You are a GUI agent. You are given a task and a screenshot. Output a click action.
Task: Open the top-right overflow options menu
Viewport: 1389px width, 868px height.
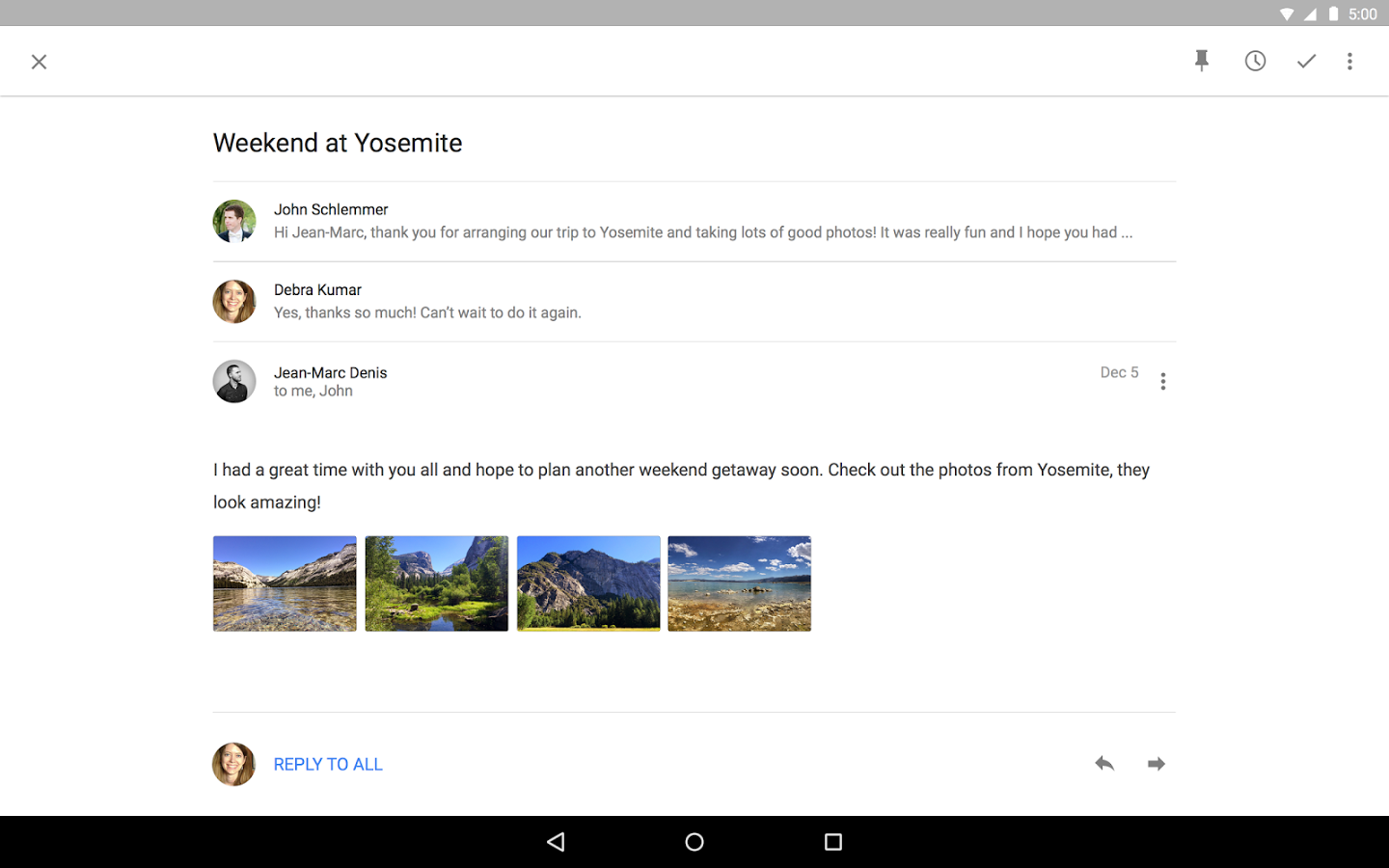tap(1349, 61)
